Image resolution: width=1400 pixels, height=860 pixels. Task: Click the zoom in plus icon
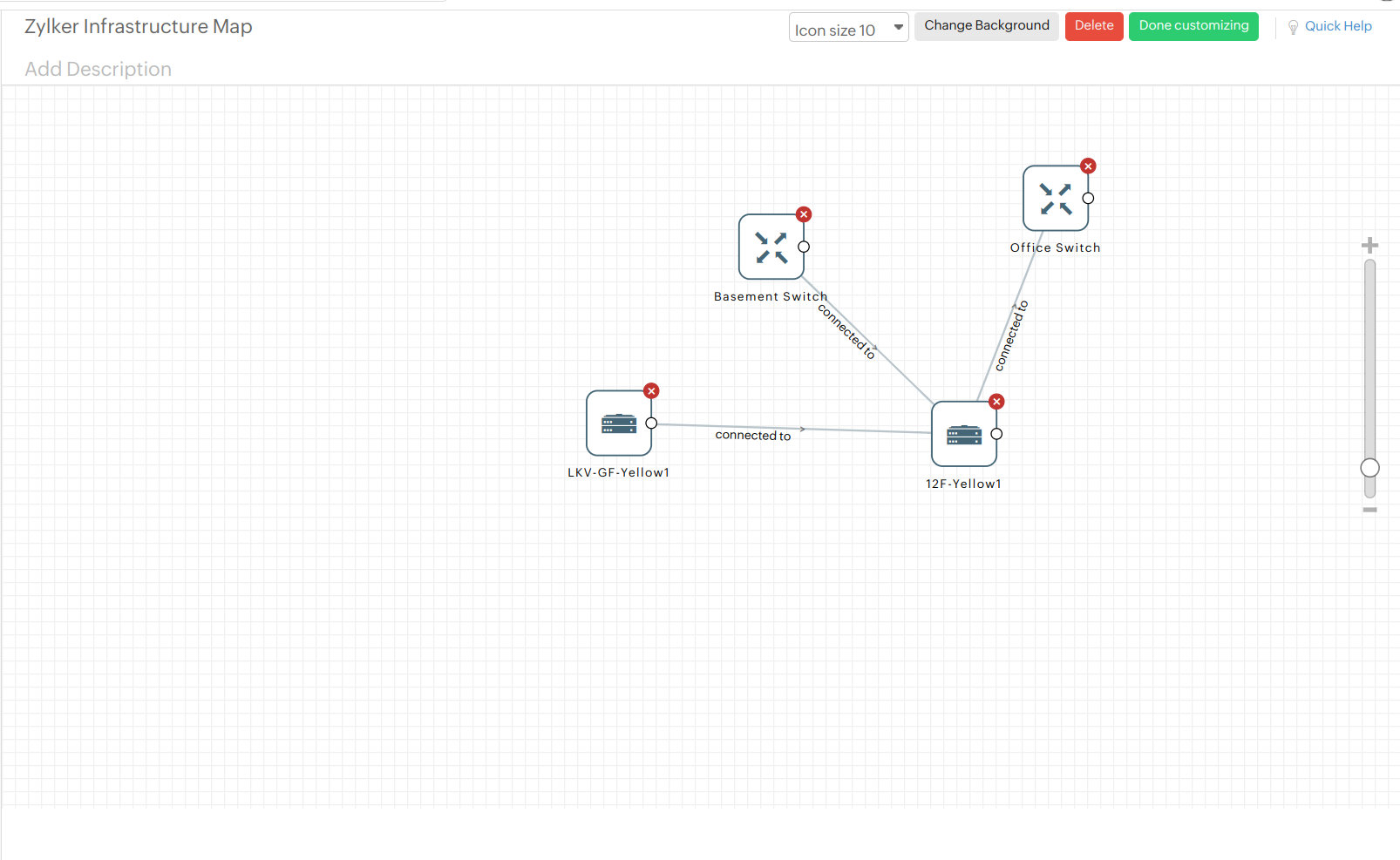point(1369,244)
